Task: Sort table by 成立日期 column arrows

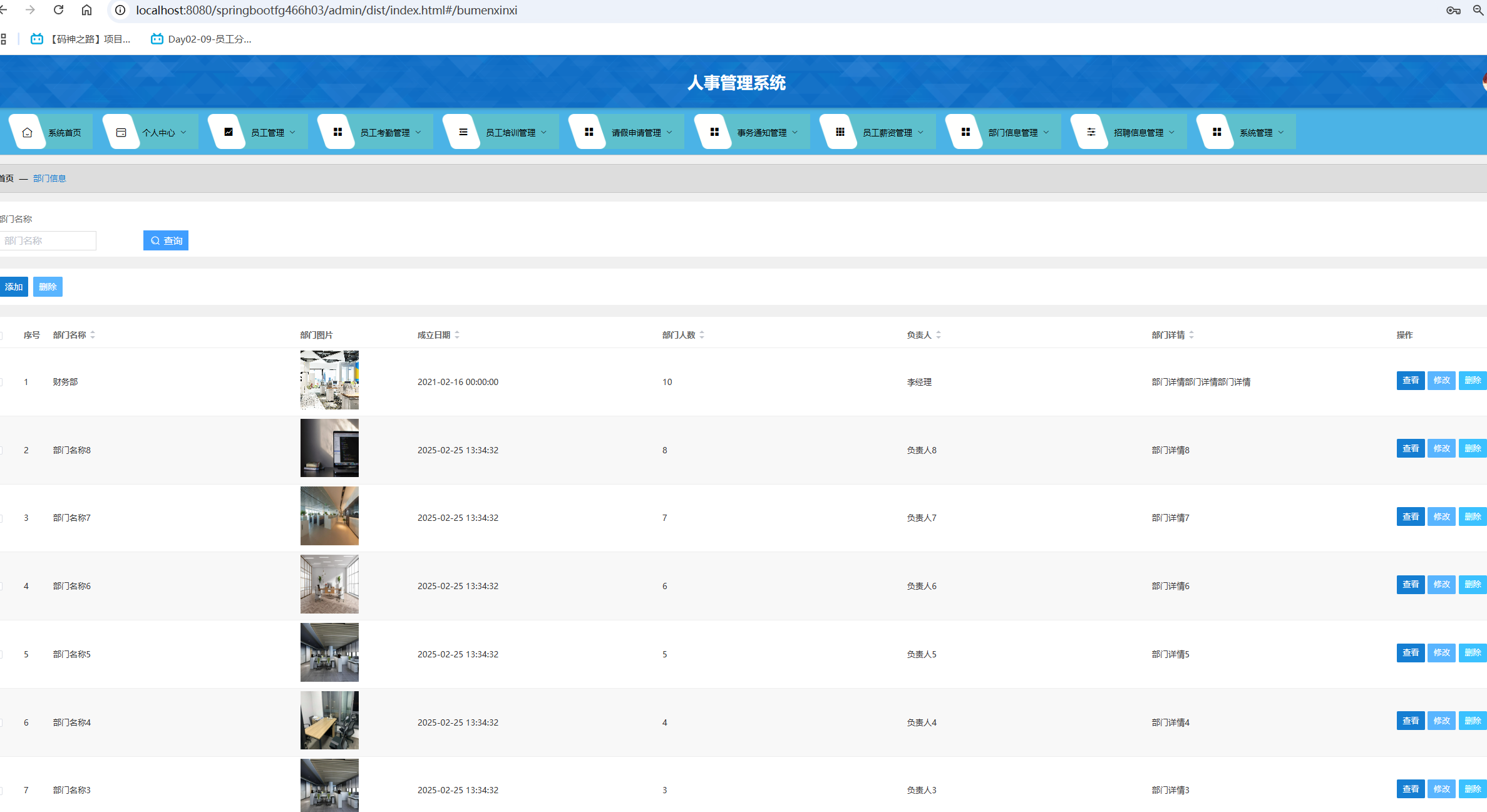Action: (x=457, y=335)
